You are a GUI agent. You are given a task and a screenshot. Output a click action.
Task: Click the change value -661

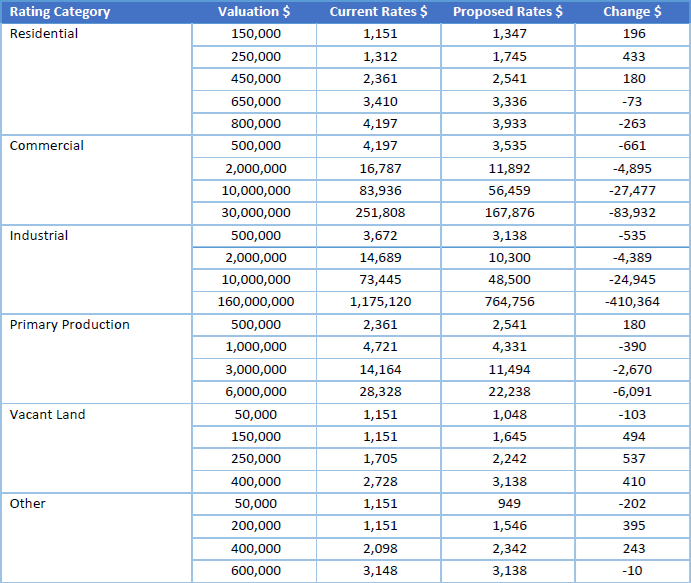632,146
